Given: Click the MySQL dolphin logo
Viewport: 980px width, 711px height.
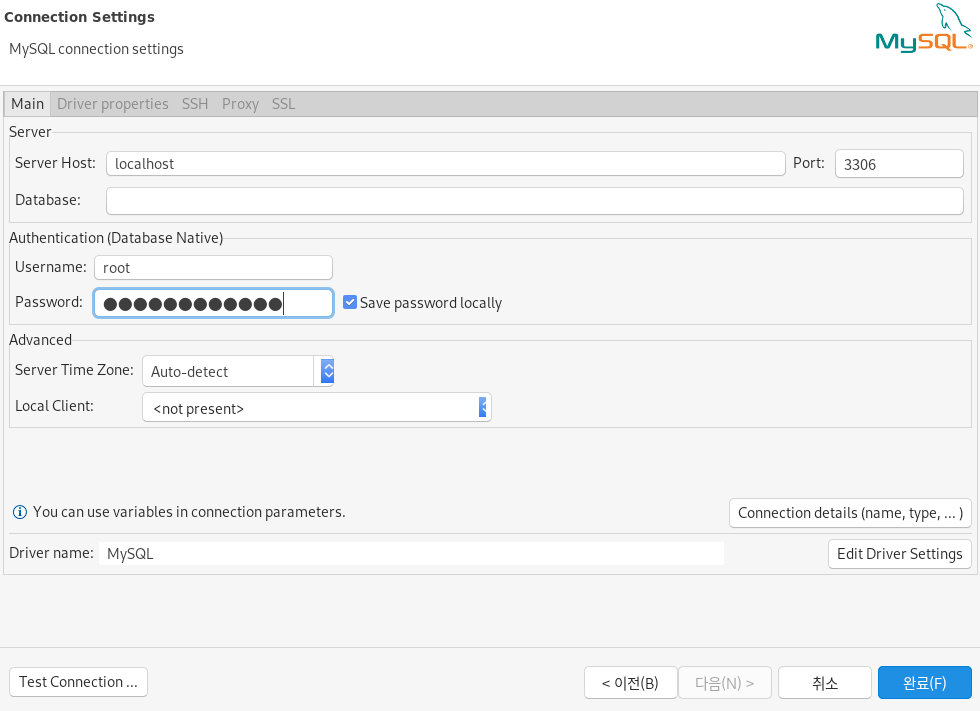Looking at the screenshot, I should click(924, 28).
